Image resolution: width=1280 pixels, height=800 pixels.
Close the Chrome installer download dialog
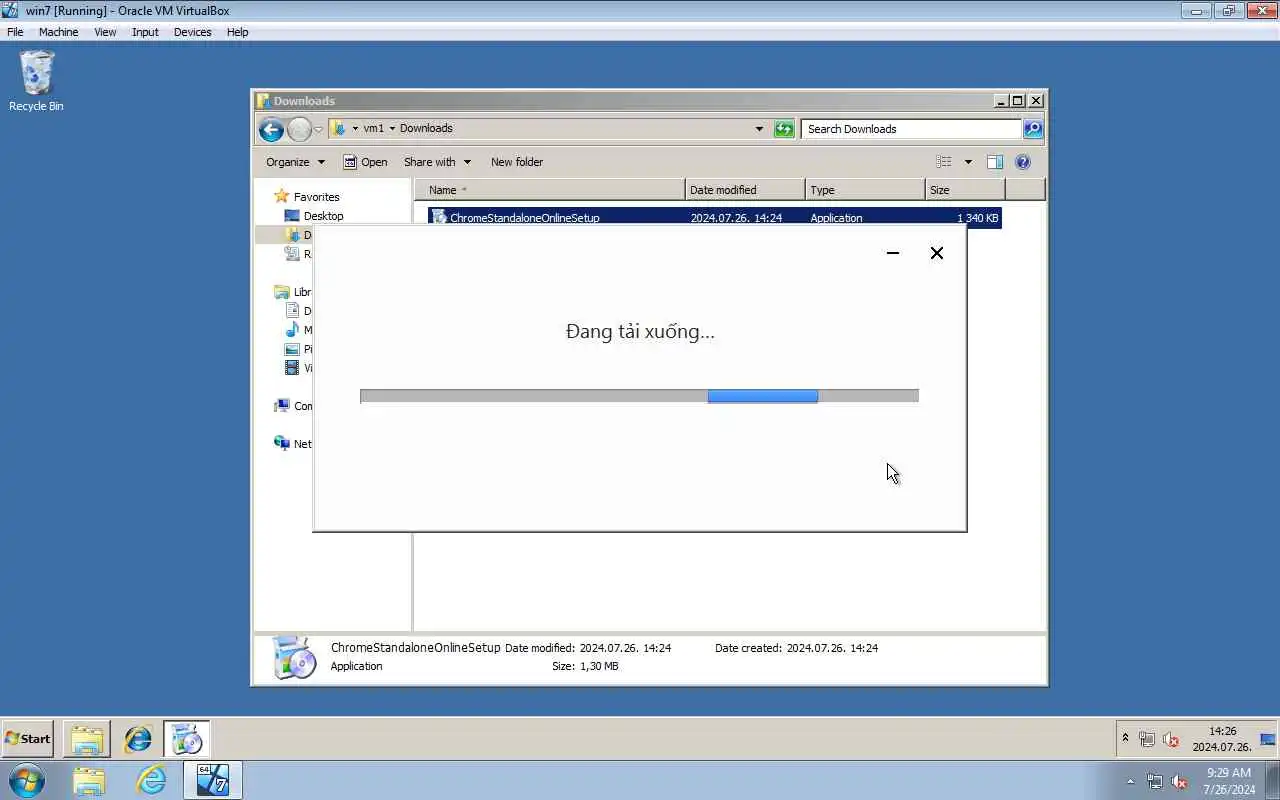click(937, 253)
